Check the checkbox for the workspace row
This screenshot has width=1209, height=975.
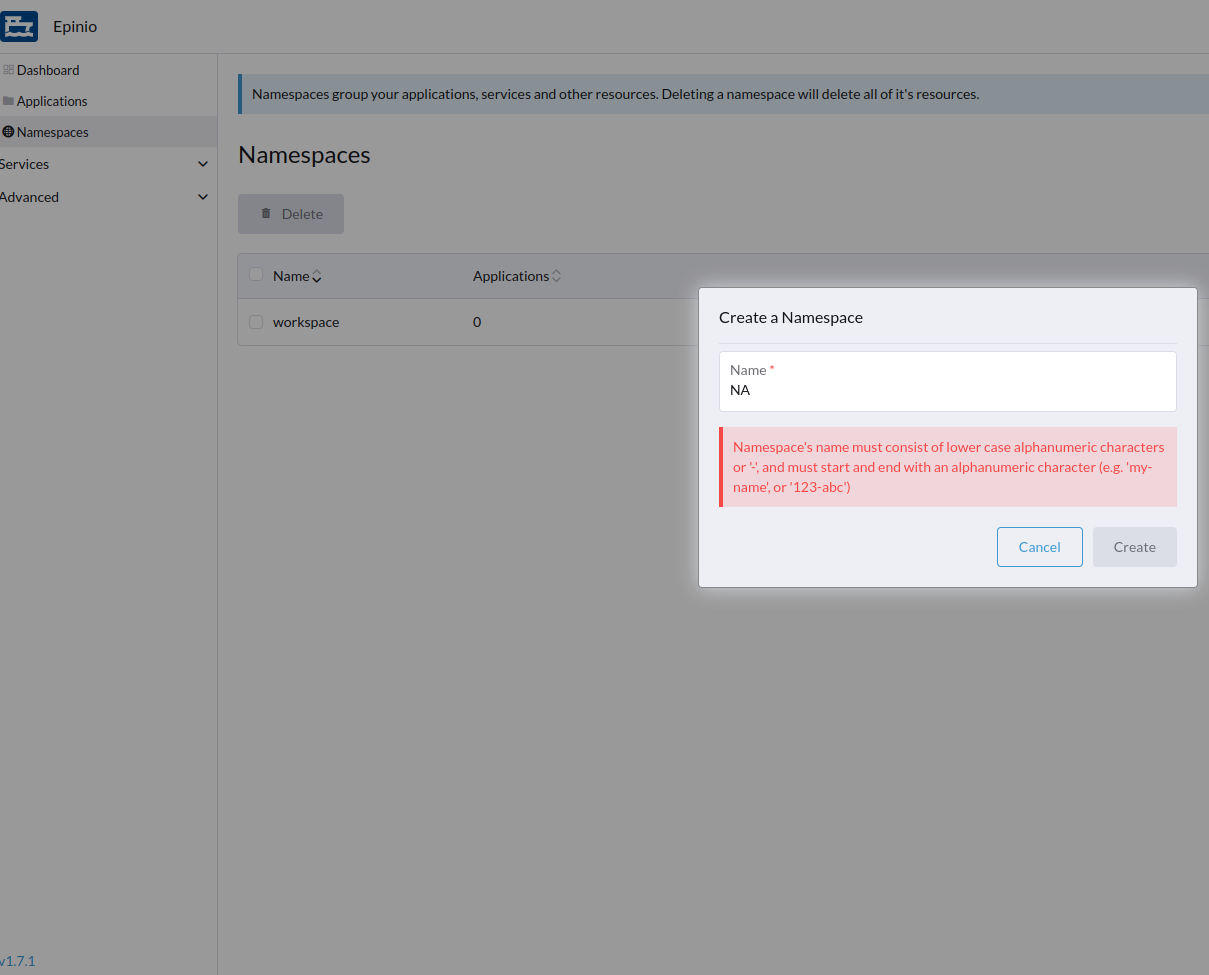click(256, 321)
